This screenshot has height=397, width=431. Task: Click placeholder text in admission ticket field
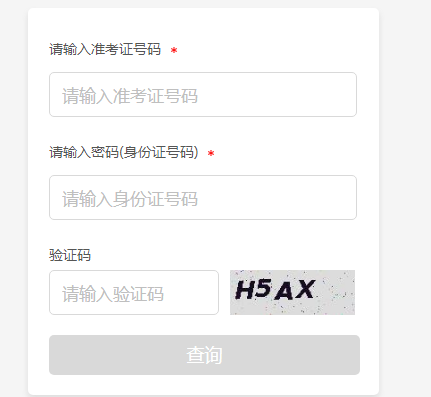coord(130,96)
